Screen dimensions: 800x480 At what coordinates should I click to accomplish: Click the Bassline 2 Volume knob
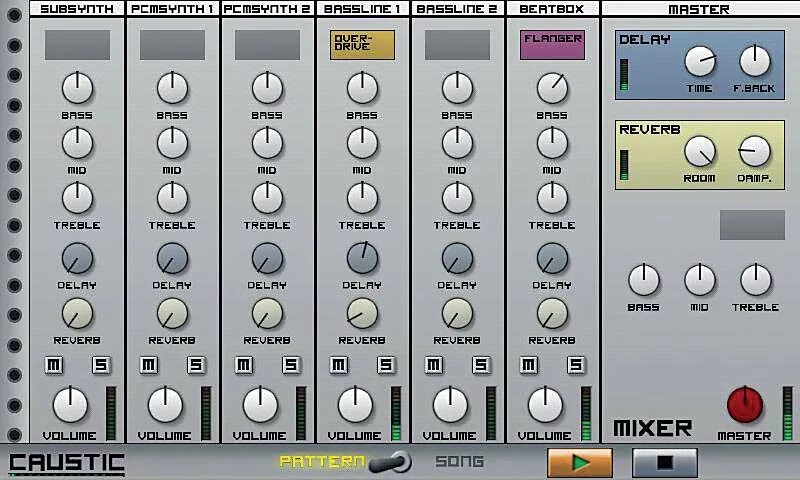450,405
